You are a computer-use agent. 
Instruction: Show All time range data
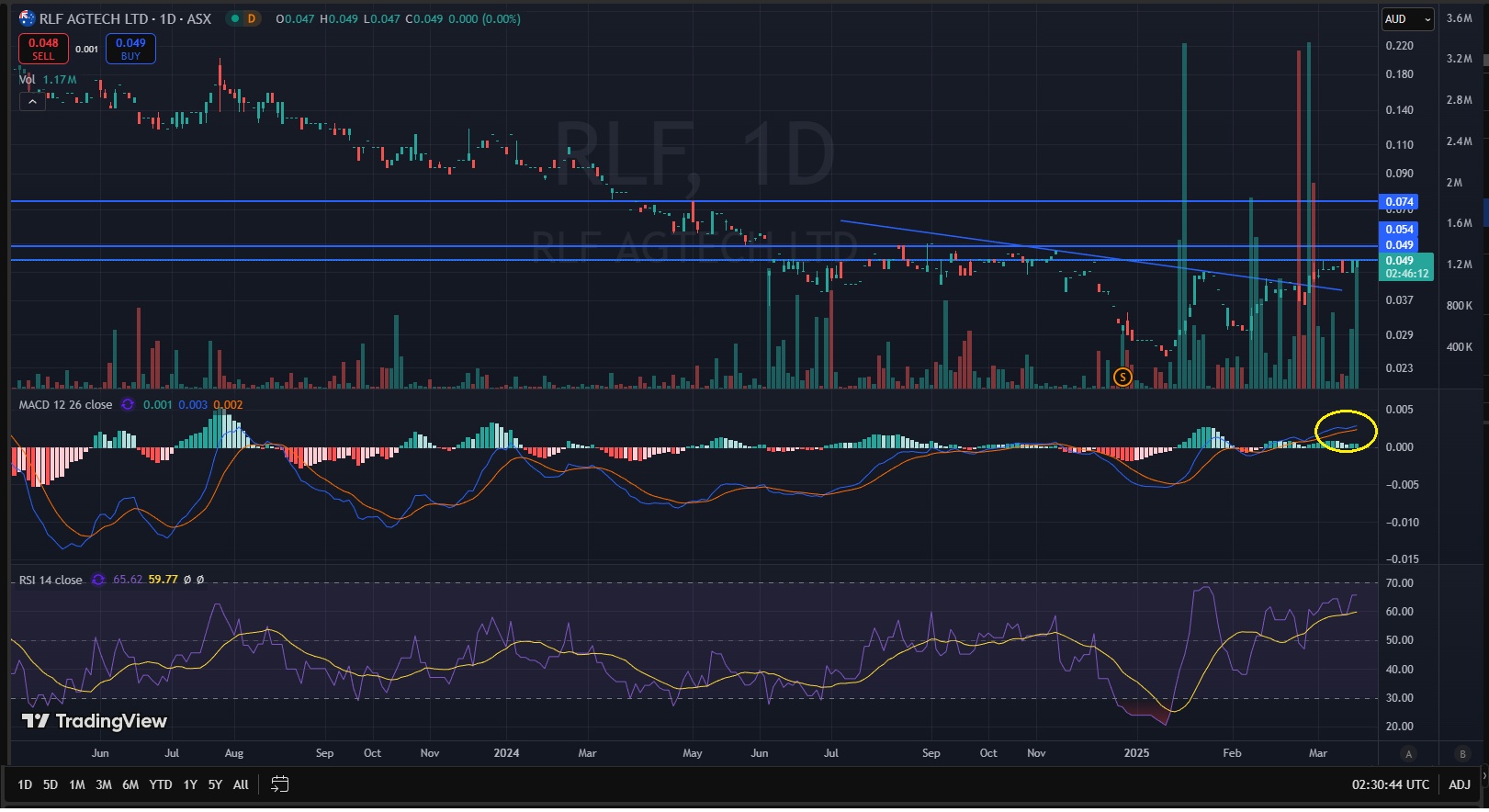coord(241,784)
